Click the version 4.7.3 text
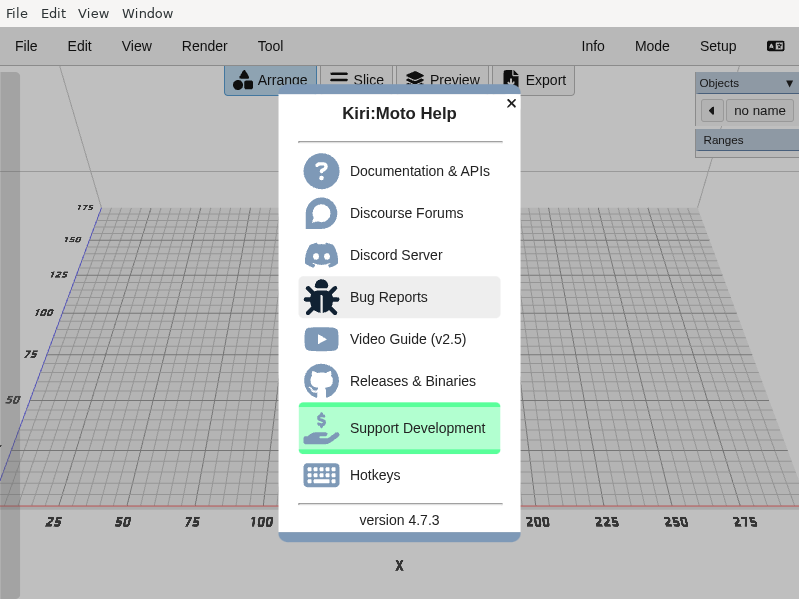799x599 pixels. coord(399,520)
